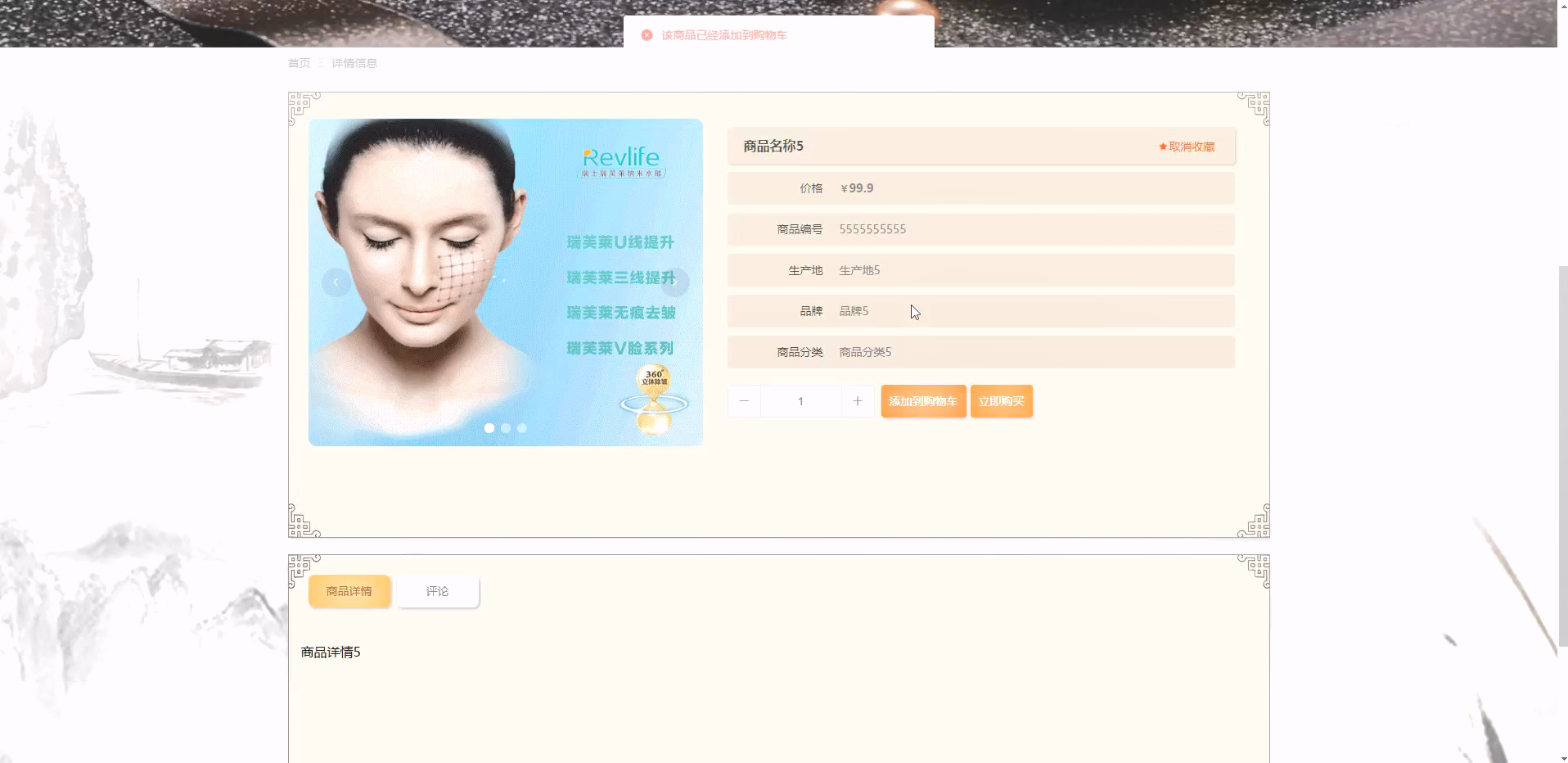
Task: Select the second carousel indicator dot
Action: point(506,427)
